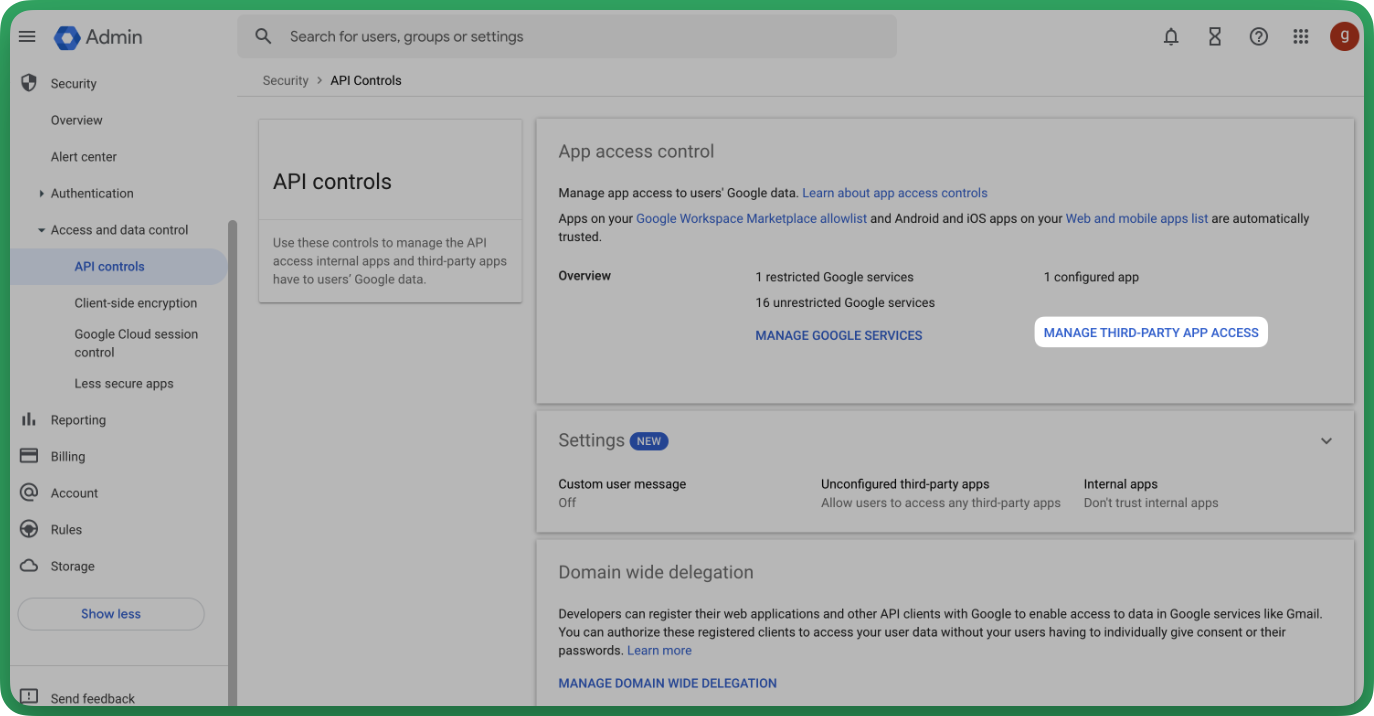Go to Reporting section
Screen dimensions: 1374x716
click(x=78, y=420)
